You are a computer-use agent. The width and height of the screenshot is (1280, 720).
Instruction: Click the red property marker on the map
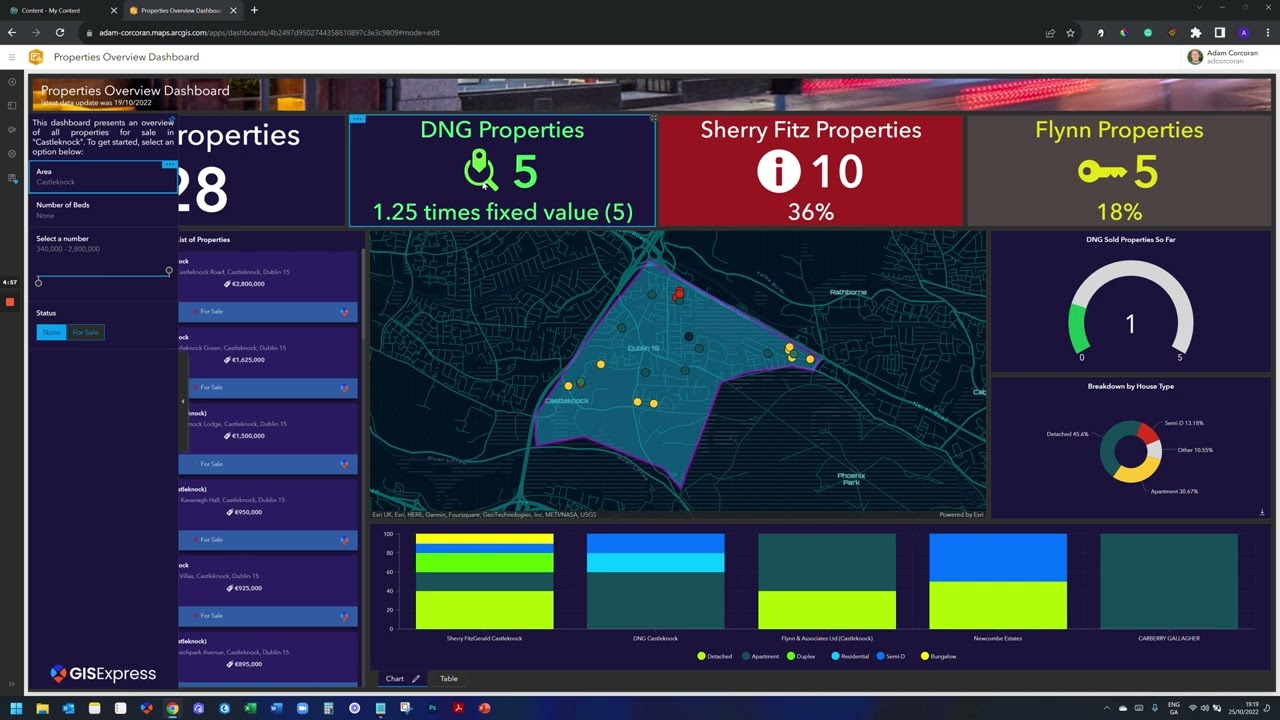679,294
